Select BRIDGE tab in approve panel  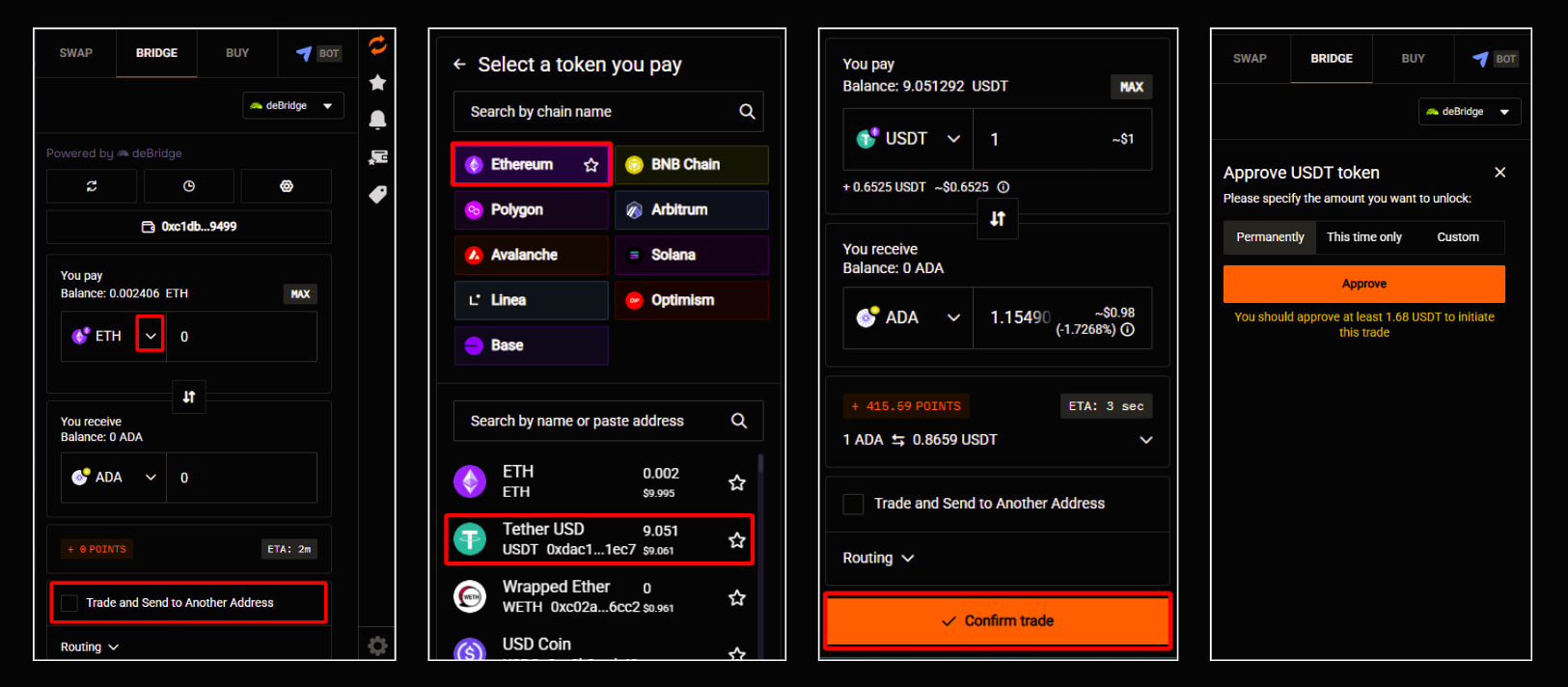point(1332,59)
